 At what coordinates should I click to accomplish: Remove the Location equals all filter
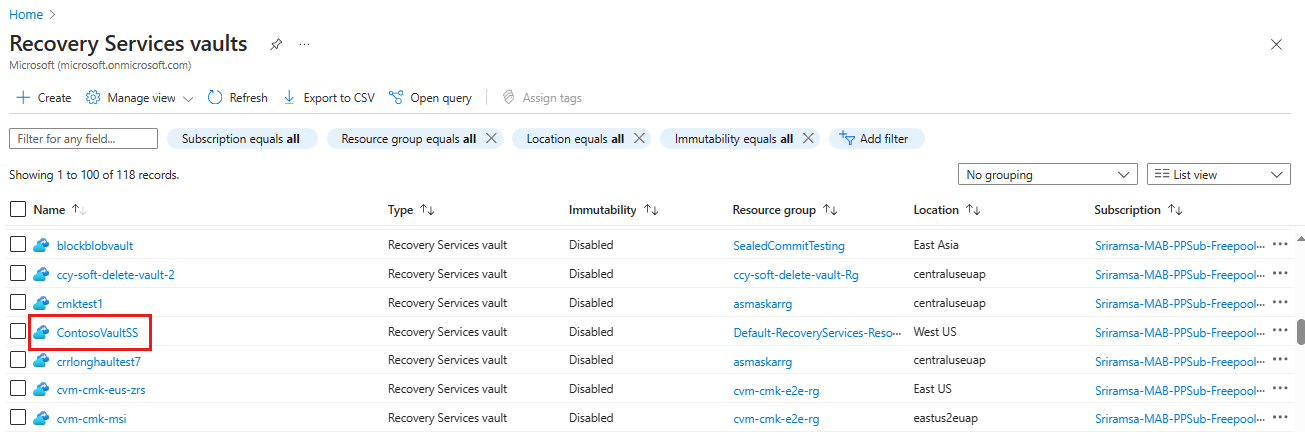(x=640, y=139)
